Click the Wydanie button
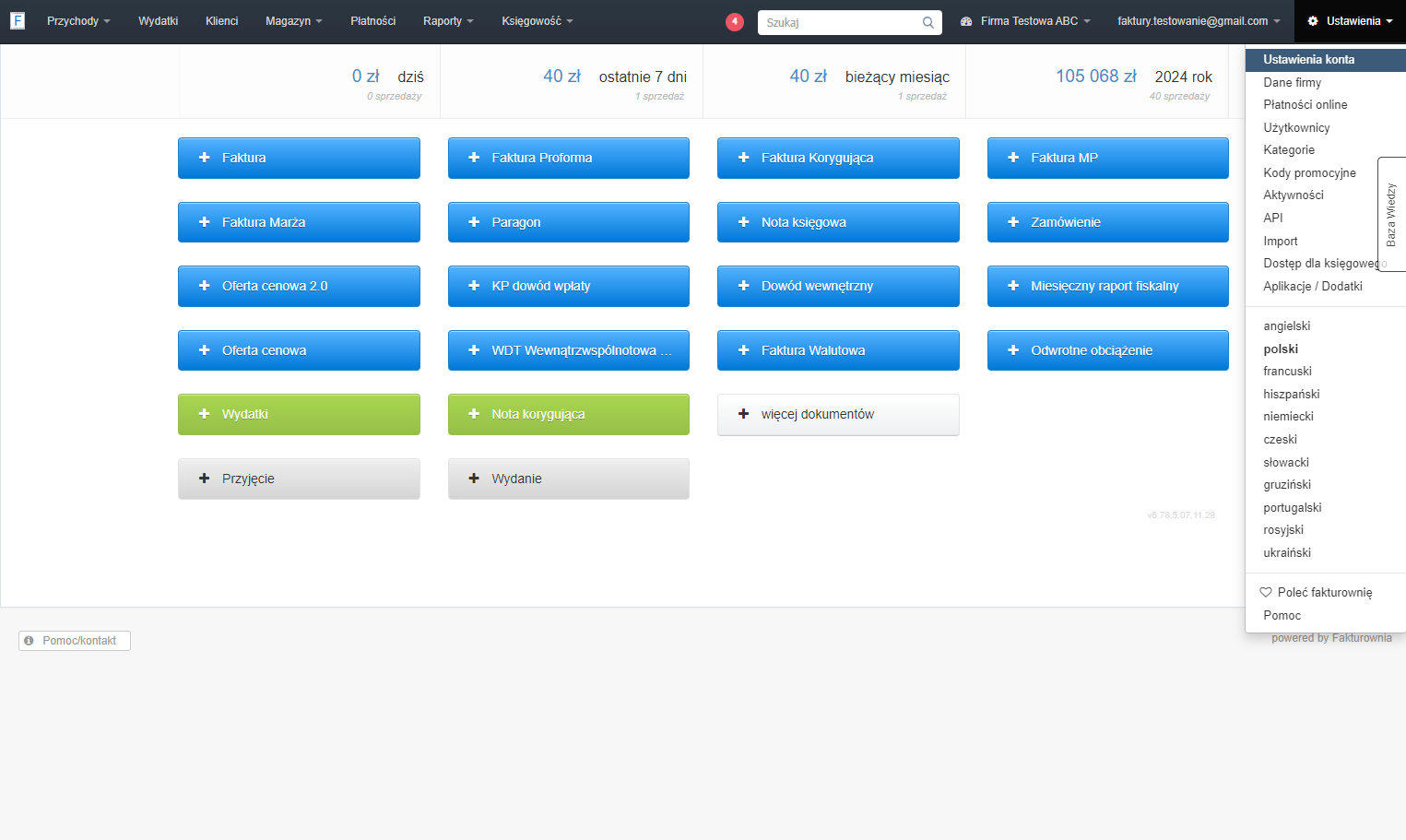 [x=569, y=479]
